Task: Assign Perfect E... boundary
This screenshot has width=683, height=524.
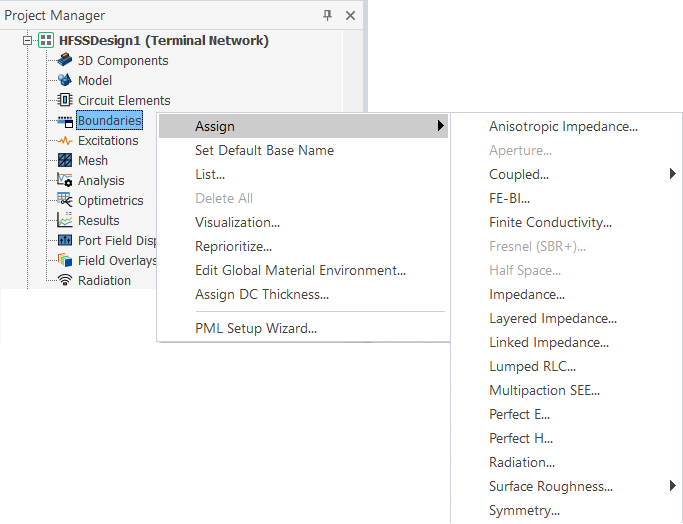Action: [x=519, y=414]
